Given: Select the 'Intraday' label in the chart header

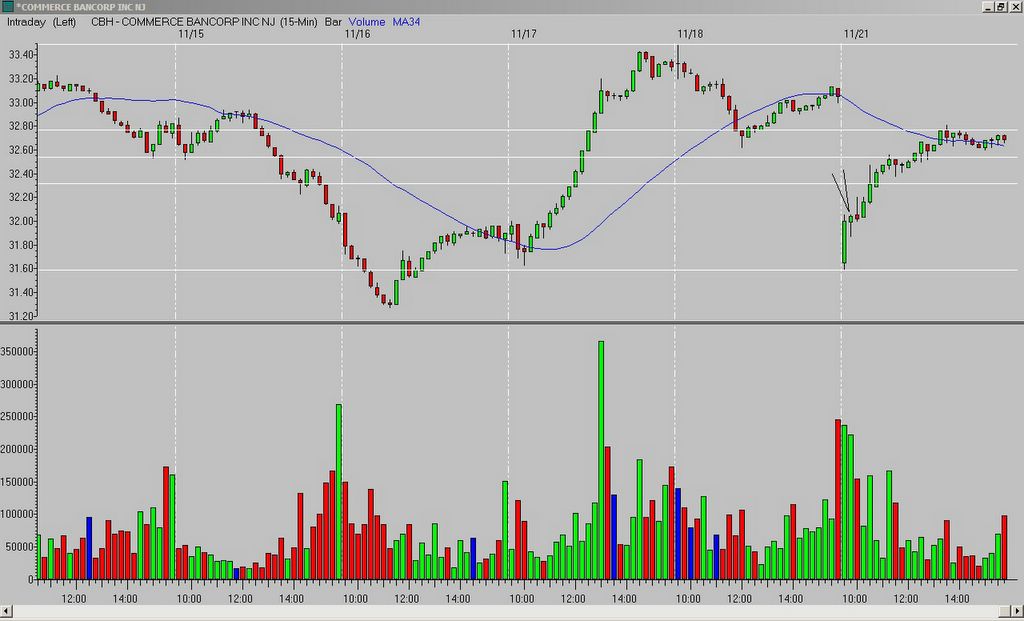Looking at the screenshot, I should click(26, 22).
